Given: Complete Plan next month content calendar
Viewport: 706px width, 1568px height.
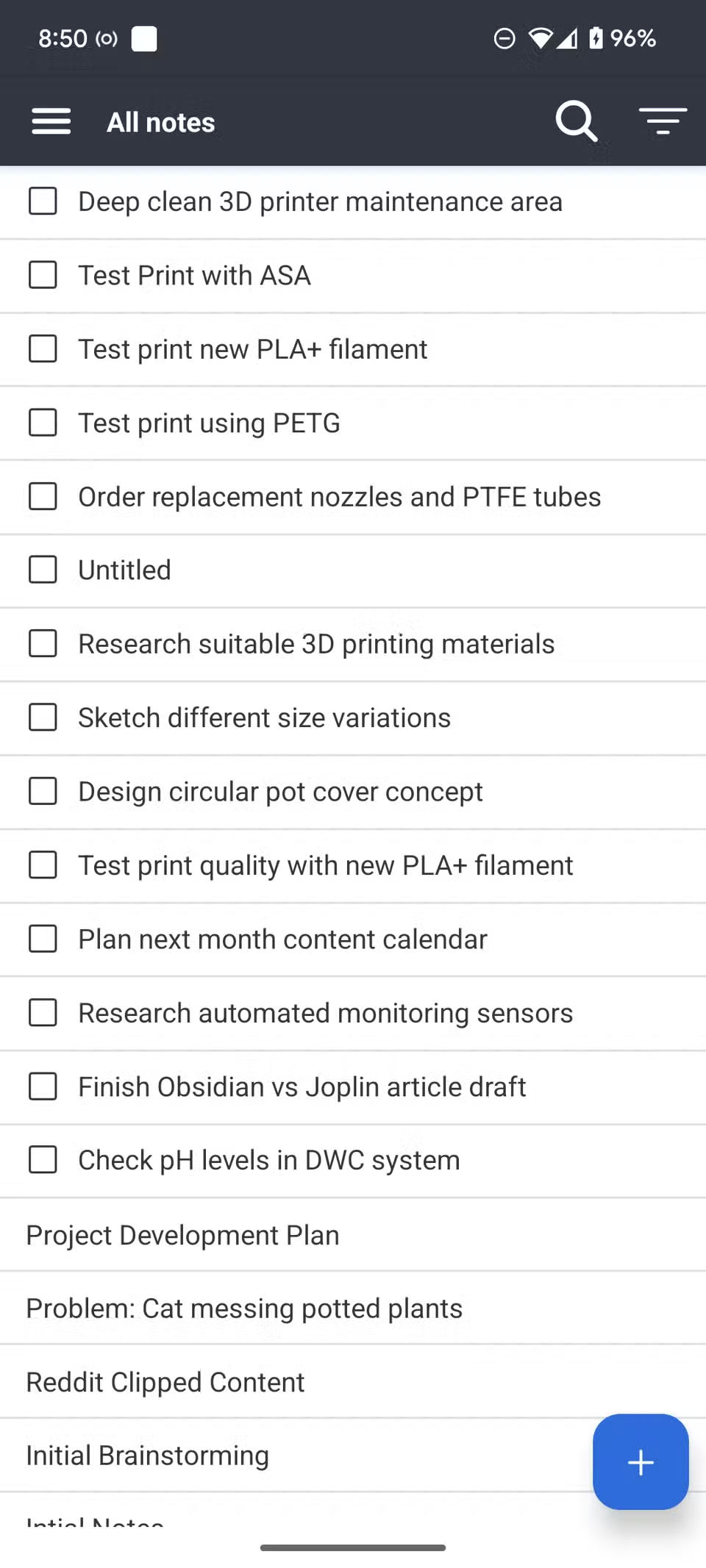Looking at the screenshot, I should [43, 939].
